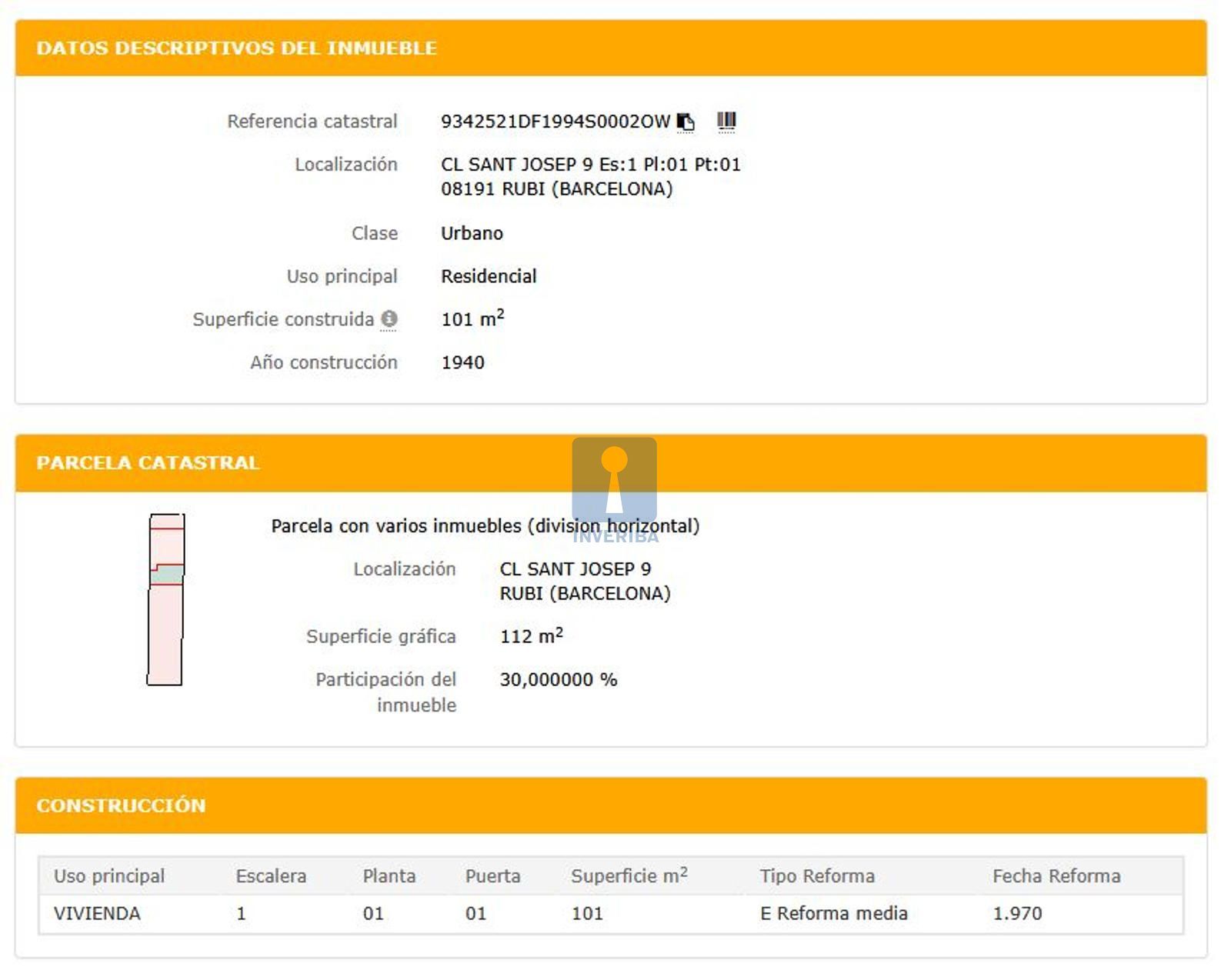The image size is (1231, 980).
Task: Copy the cadastral reference to clipboard
Action: point(686,122)
